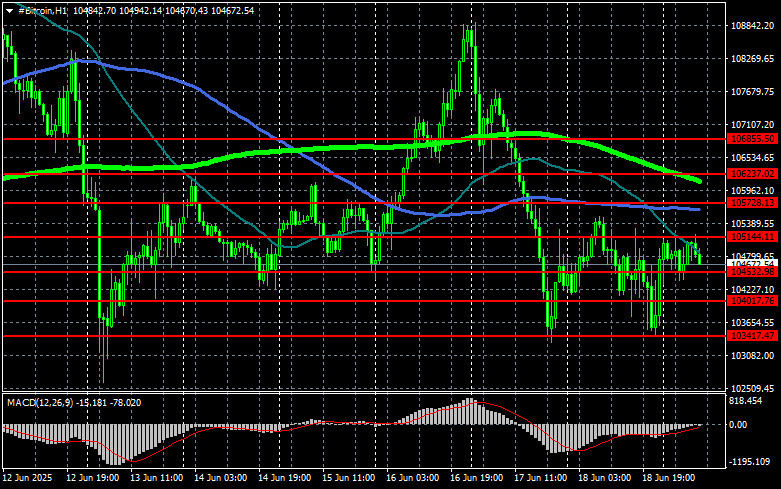Click the 15 Jun 11:00 time label
This screenshot has height=489, width=781.
pos(349,478)
